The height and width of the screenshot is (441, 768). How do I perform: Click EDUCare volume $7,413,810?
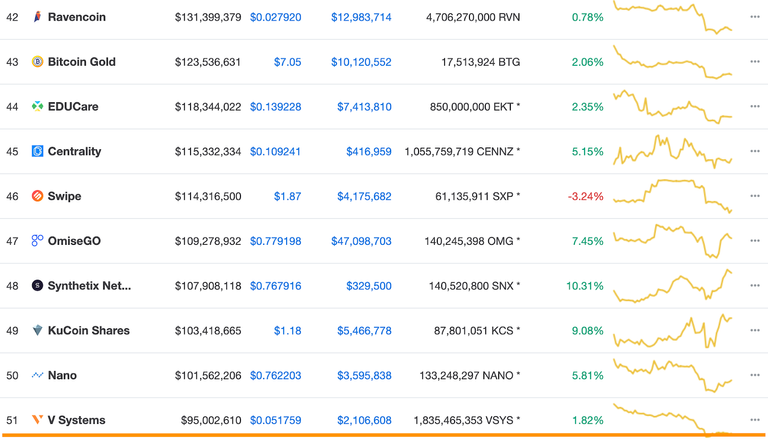(x=364, y=107)
